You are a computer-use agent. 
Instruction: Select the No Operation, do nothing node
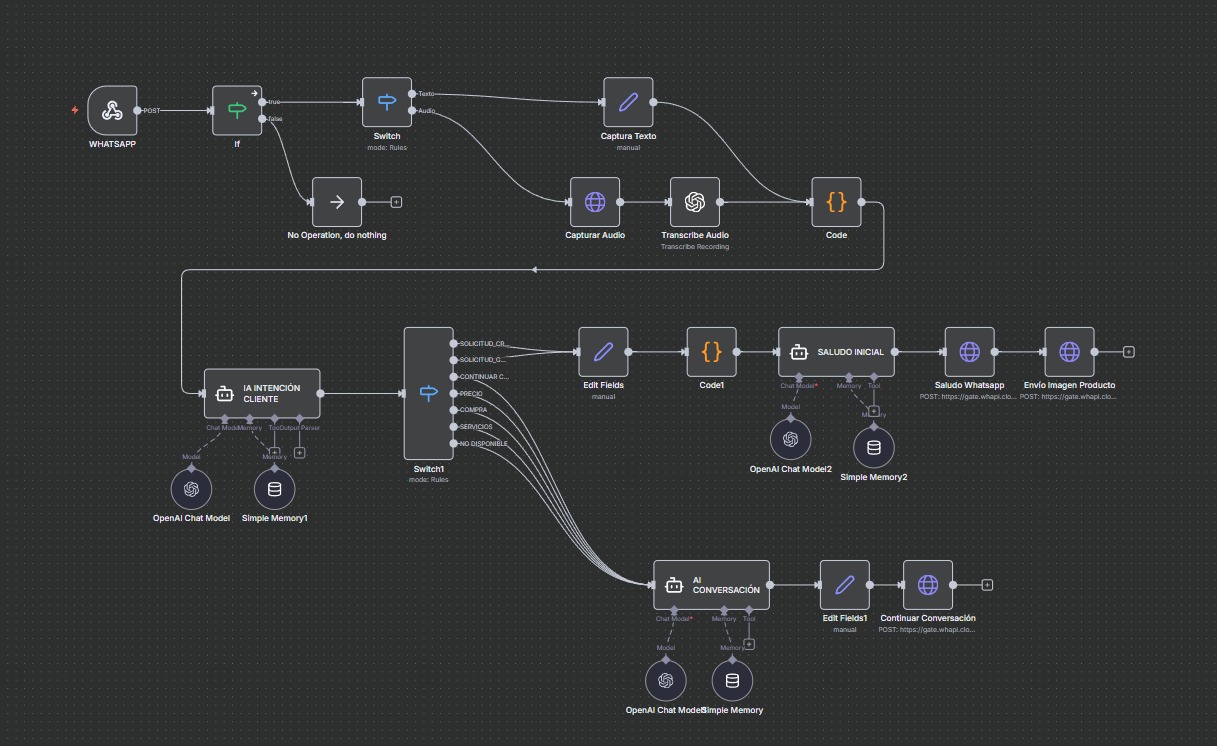pos(337,202)
